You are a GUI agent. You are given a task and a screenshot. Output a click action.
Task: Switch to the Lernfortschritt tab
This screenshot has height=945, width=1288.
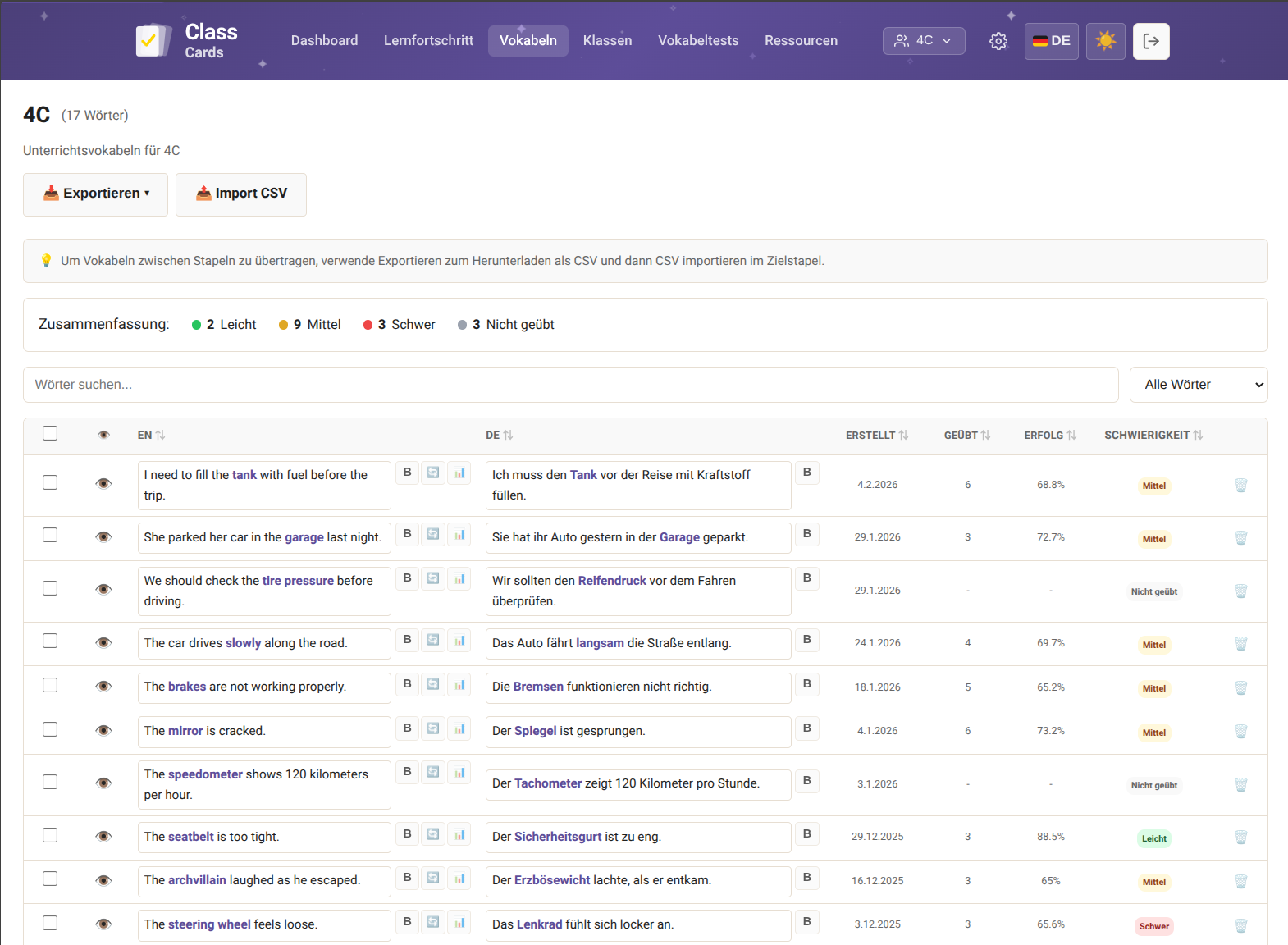[x=428, y=41]
